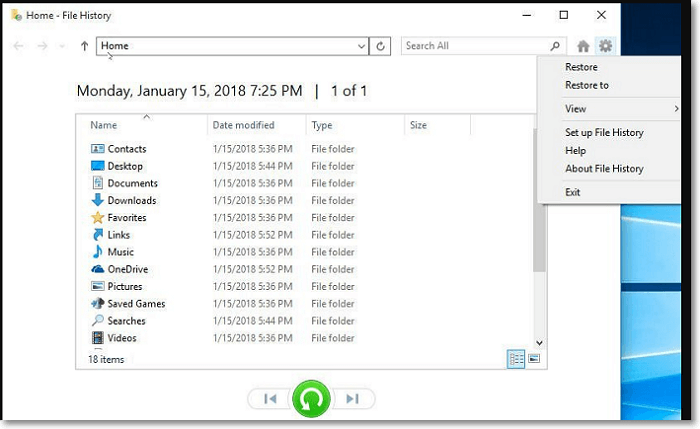Click the Home icon in toolbar
This screenshot has height=429, width=700.
click(584, 46)
